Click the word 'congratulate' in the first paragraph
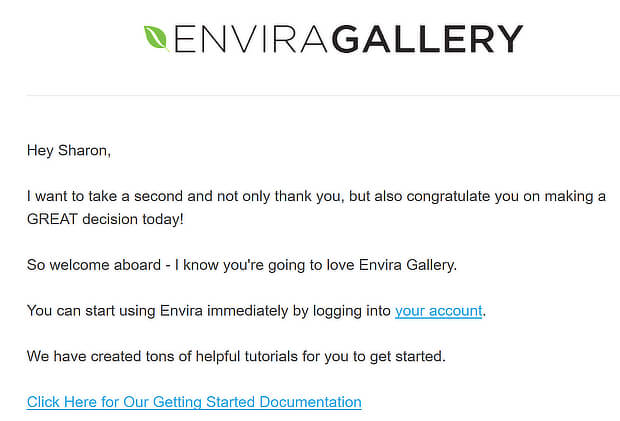The height and width of the screenshot is (421, 620). [x=448, y=196]
